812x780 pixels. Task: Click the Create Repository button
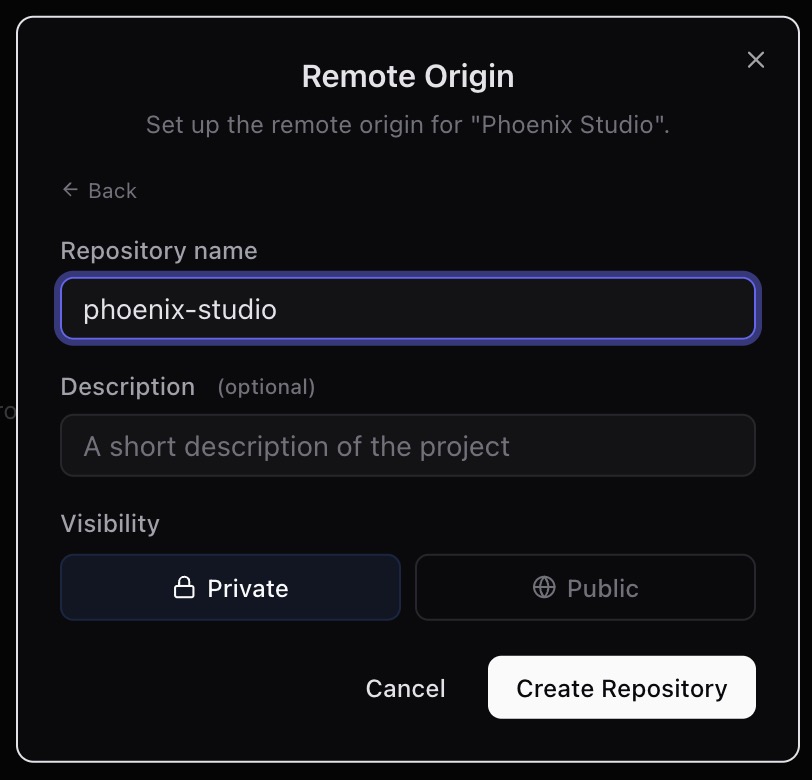621,688
